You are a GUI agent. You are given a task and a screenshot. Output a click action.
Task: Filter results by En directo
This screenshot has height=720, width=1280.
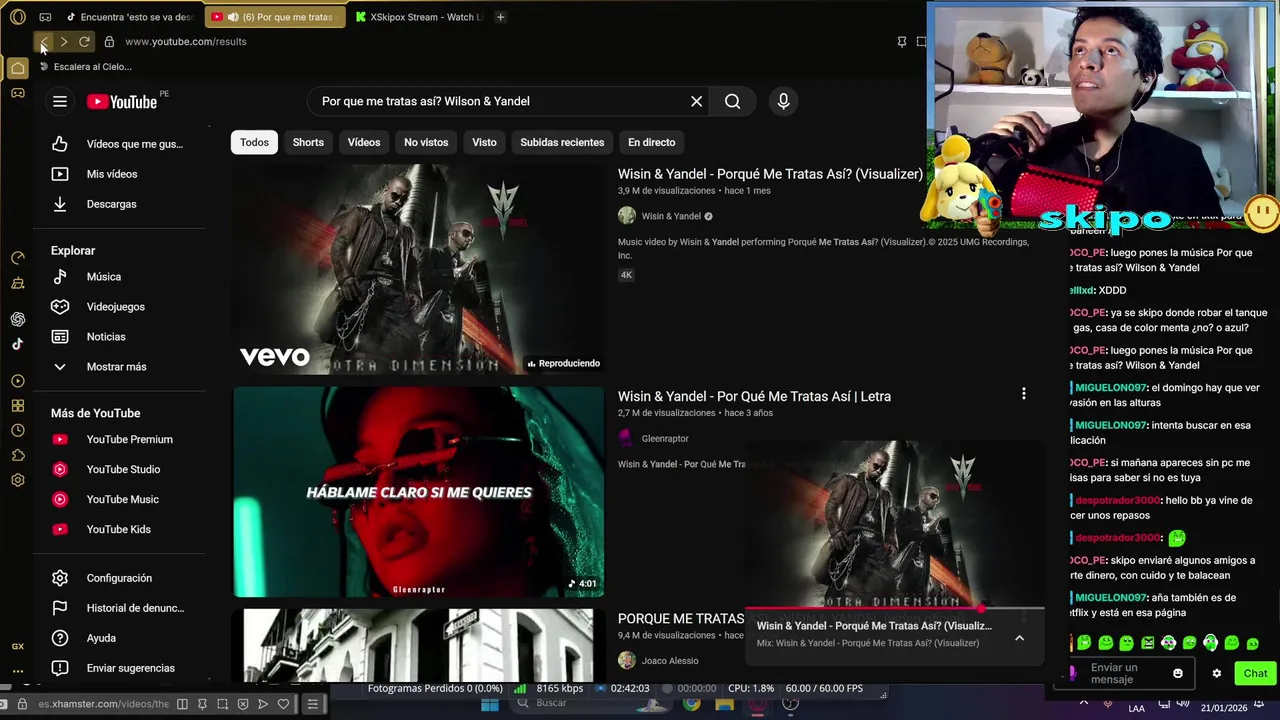click(651, 142)
